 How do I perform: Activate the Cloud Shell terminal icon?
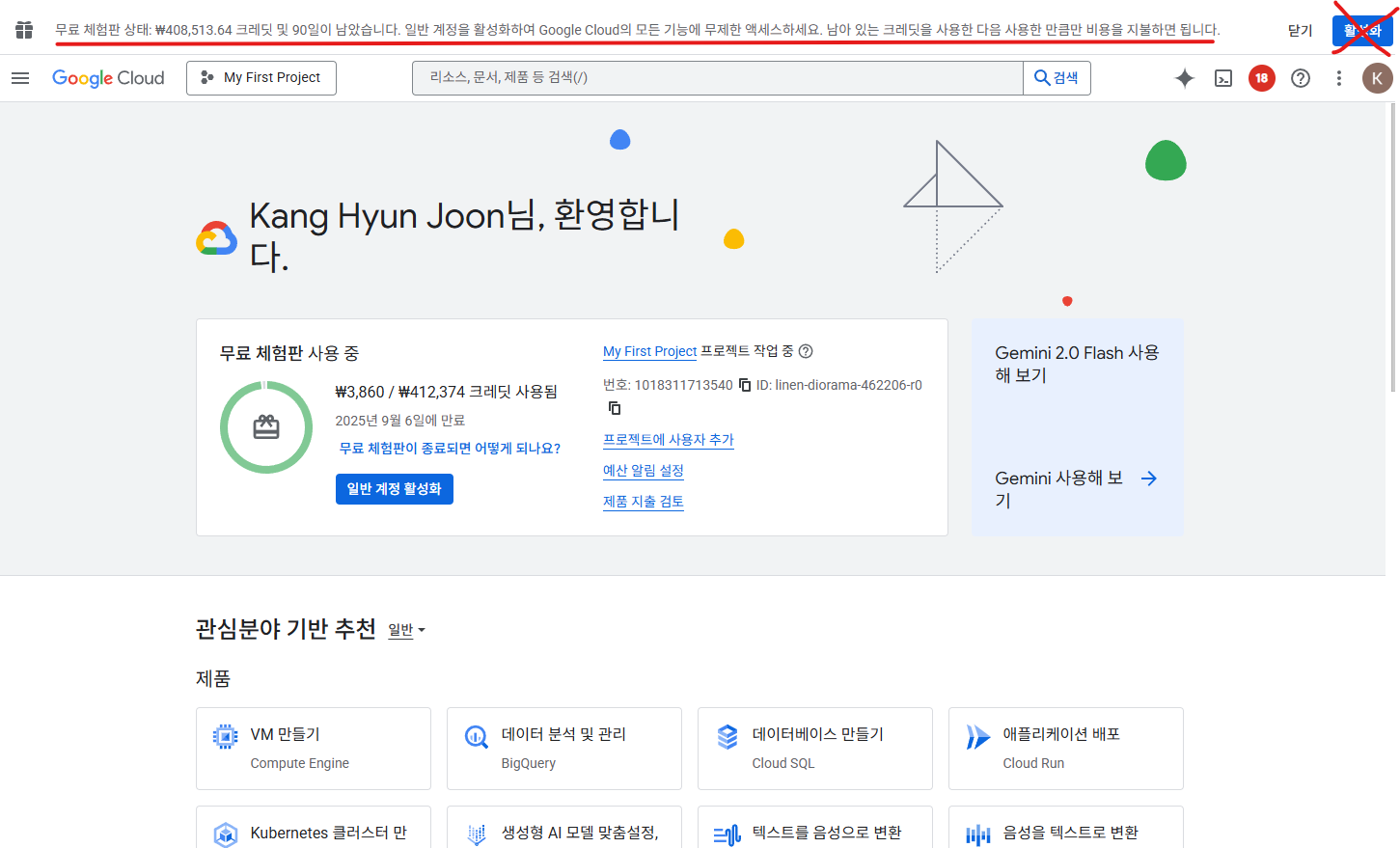1223,78
